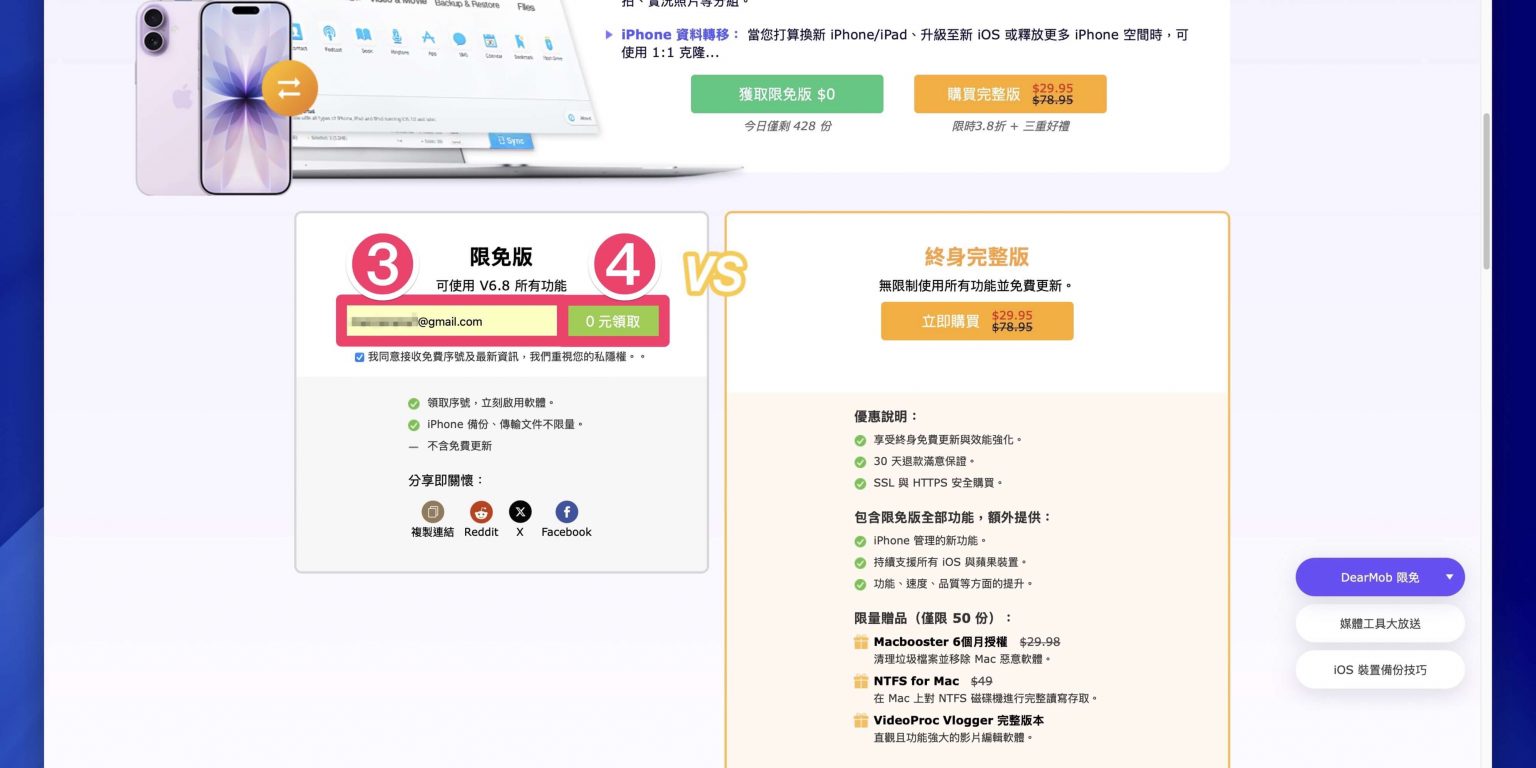Click the page vertical scrollbar

pos(1486,190)
